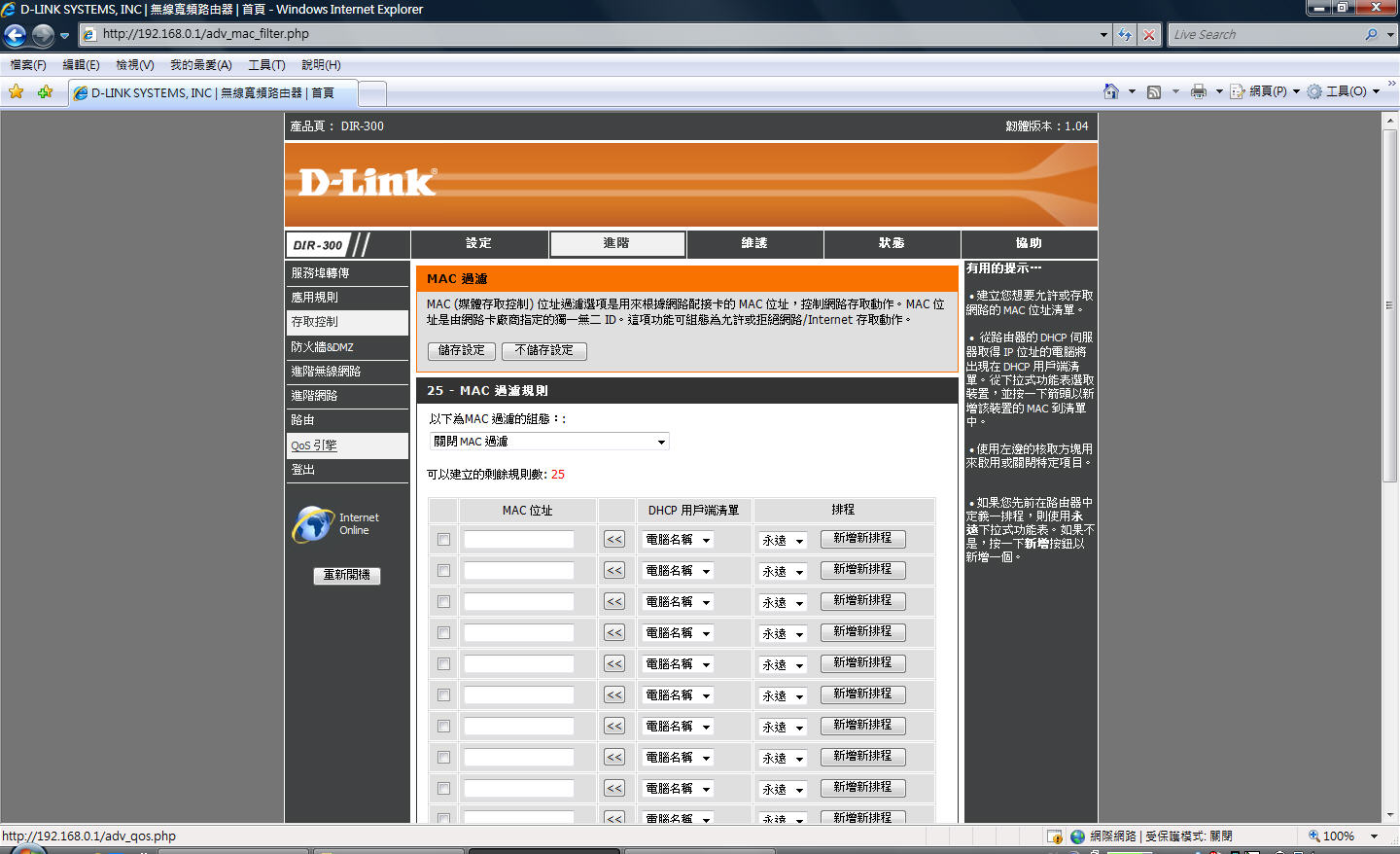Click the first row MAC address field

click(519, 540)
